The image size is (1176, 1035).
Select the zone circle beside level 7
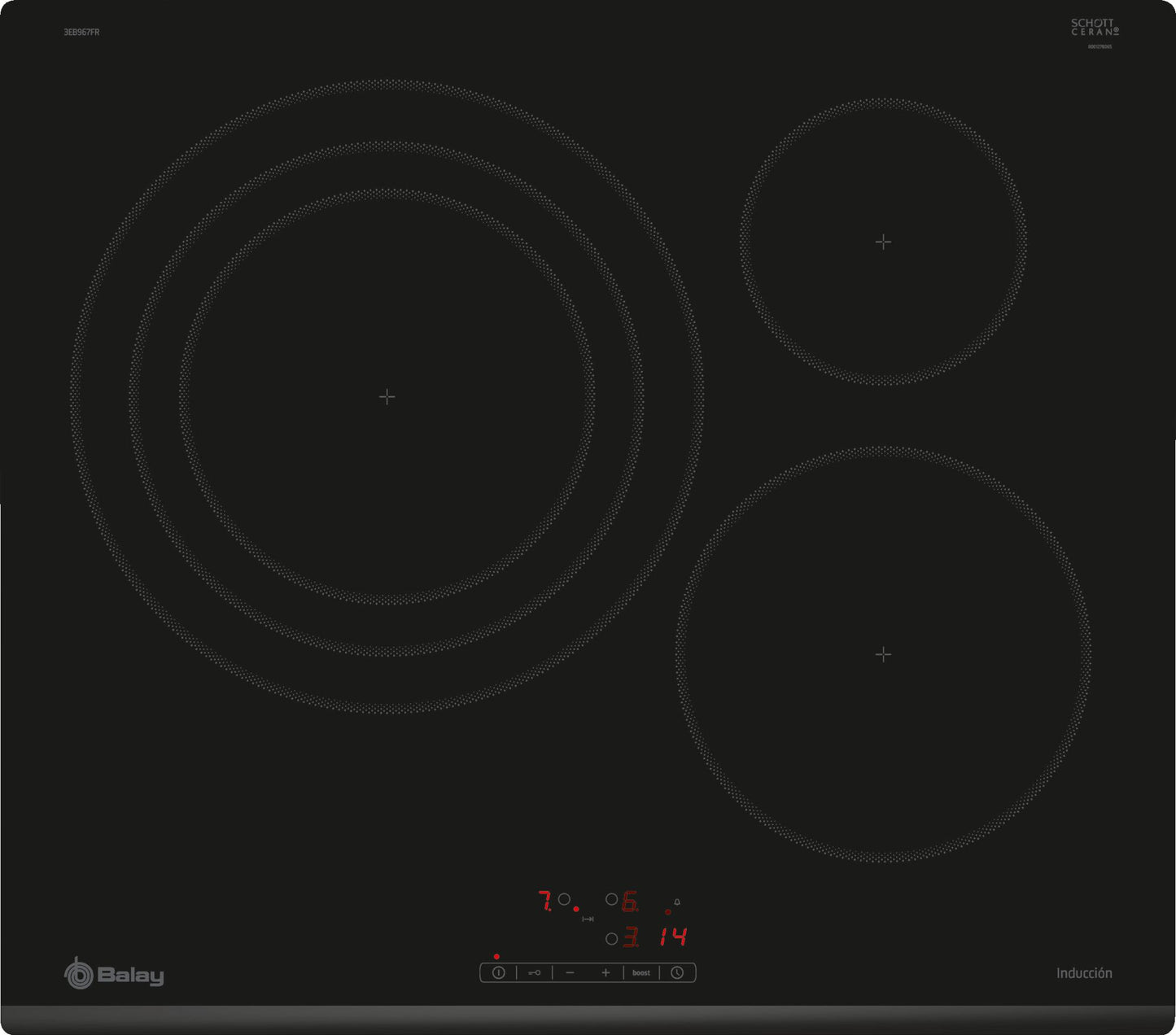coord(564,899)
